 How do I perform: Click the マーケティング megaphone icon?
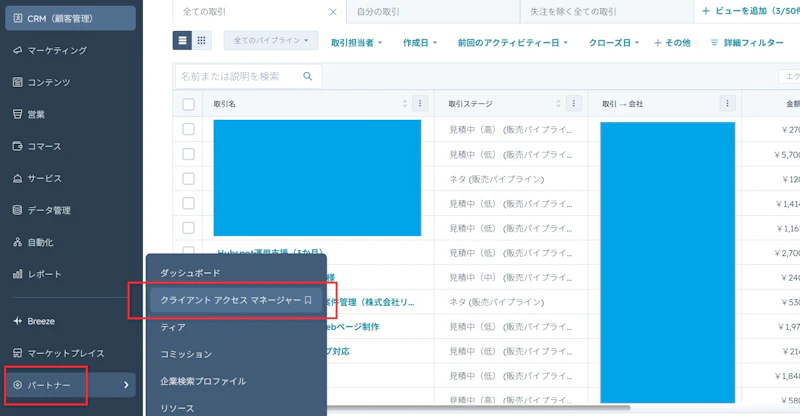click(17, 50)
